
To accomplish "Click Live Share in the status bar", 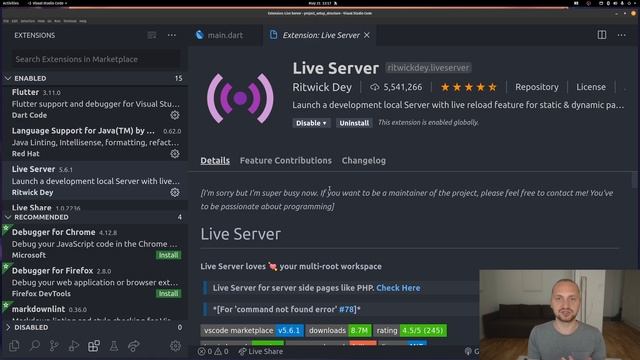I will [x=261, y=351].
